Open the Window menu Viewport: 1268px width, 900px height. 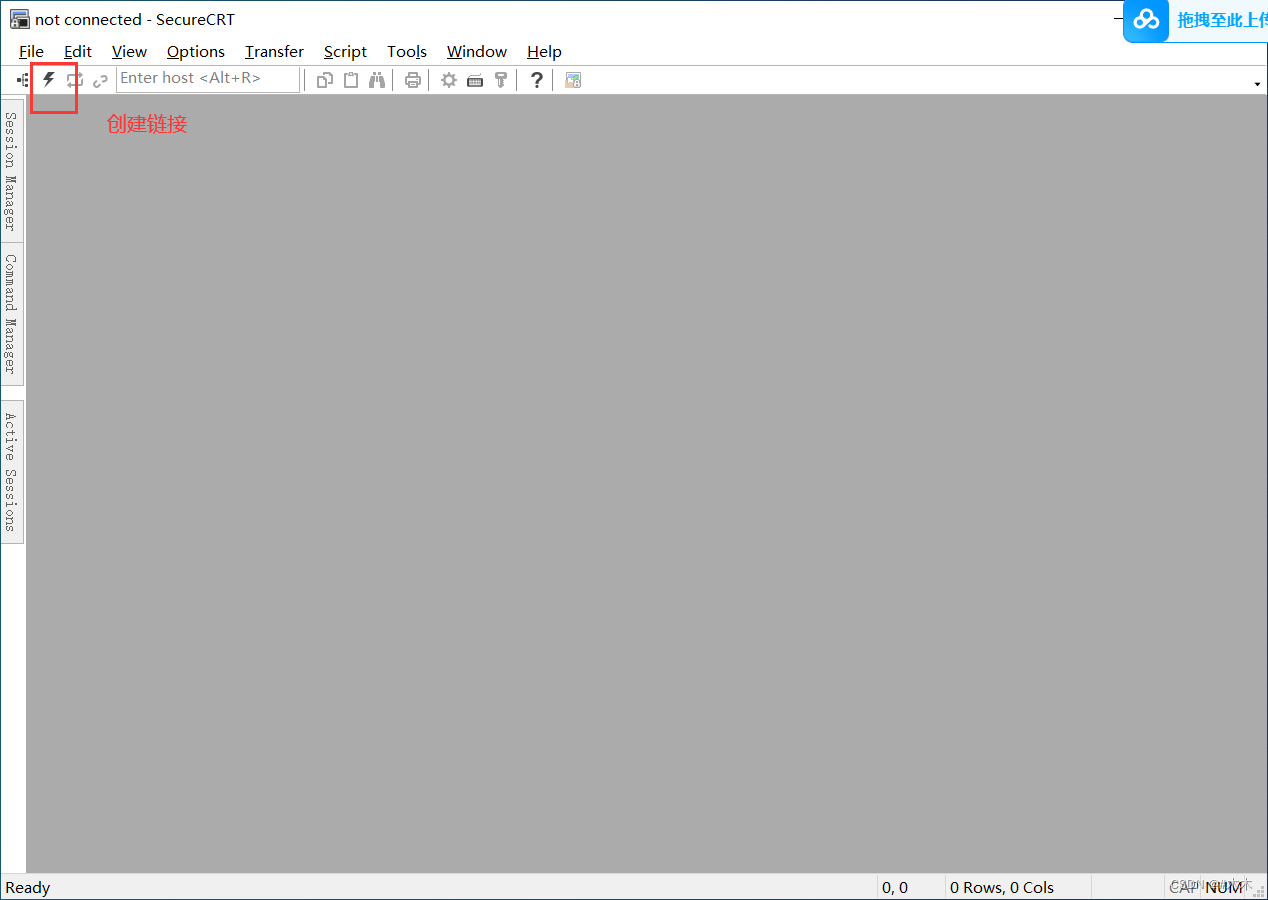click(477, 52)
